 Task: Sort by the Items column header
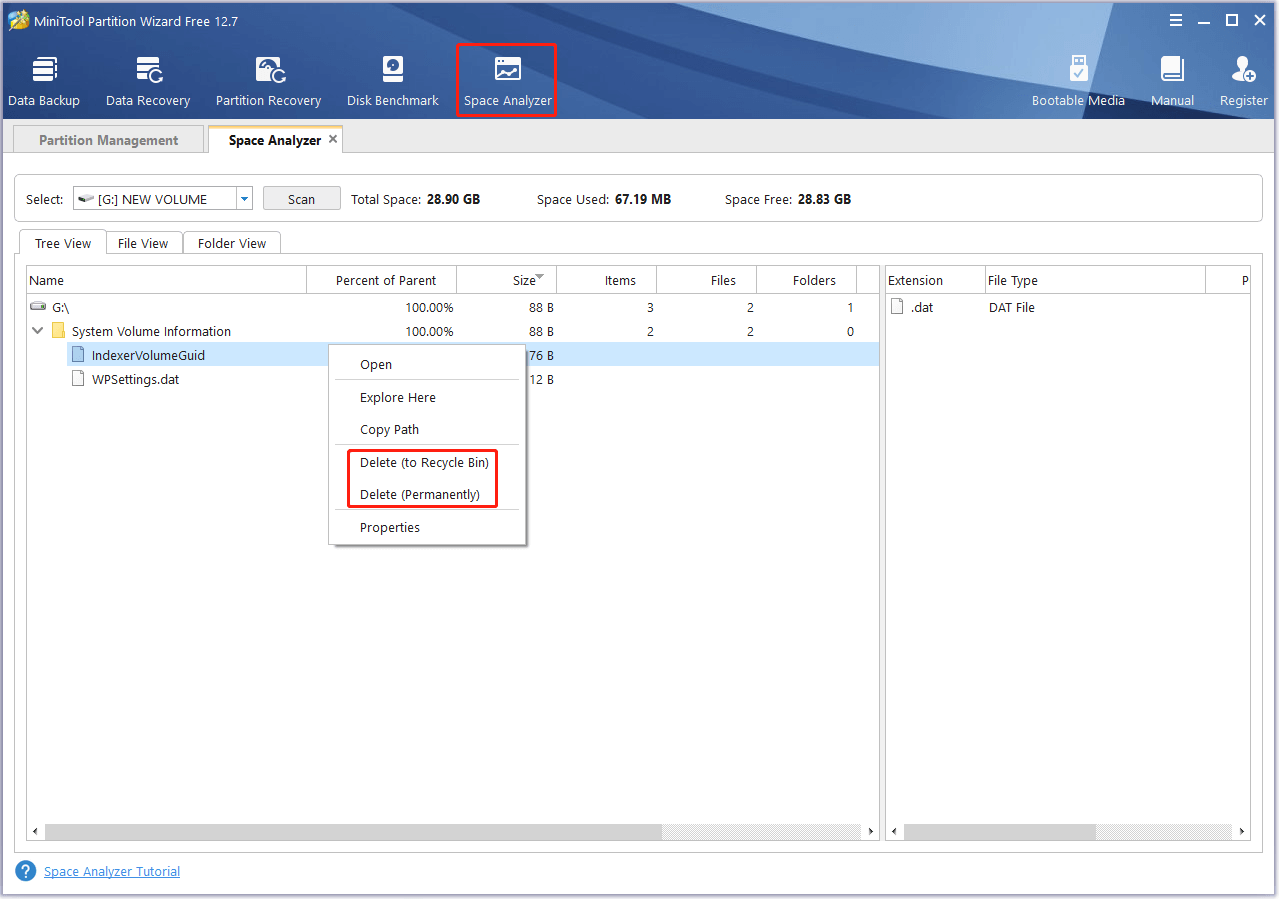coord(607,280)
